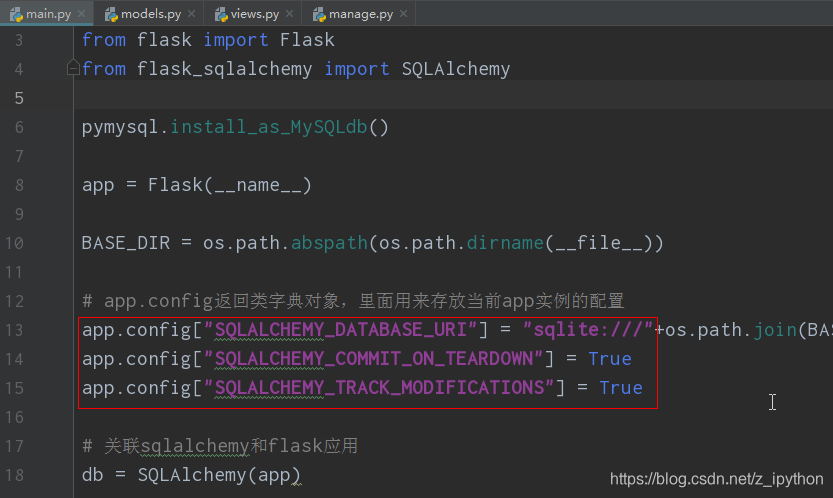This screenshot has height=498, width=833.
Task: Close the manage.py tab
Action: coord(404,14)
